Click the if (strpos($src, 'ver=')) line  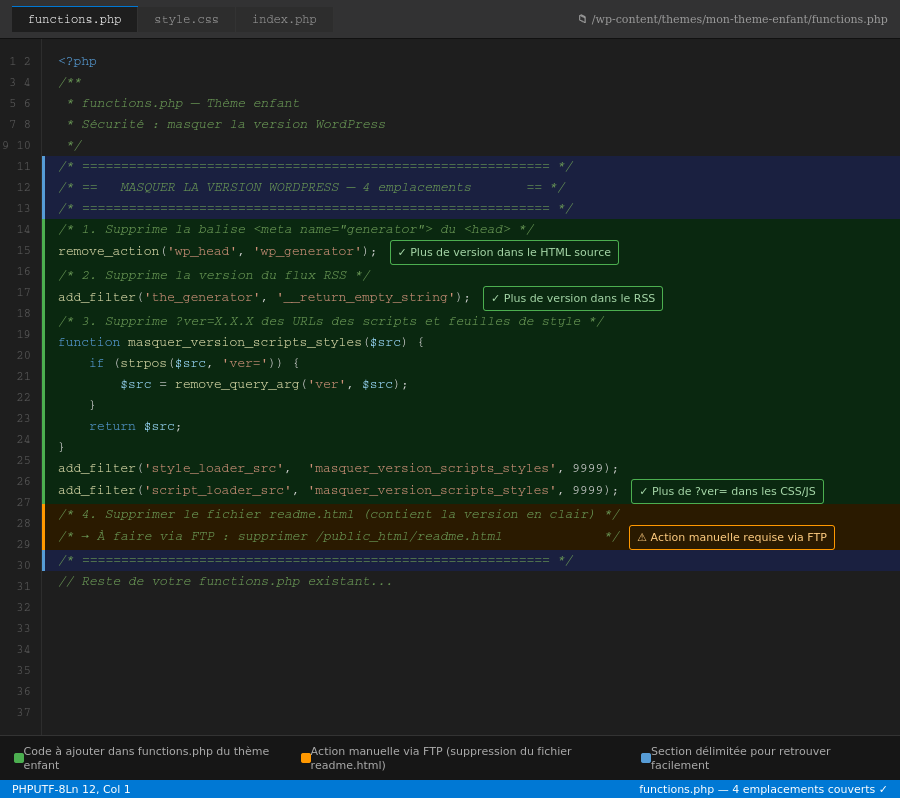click(194, 363)
